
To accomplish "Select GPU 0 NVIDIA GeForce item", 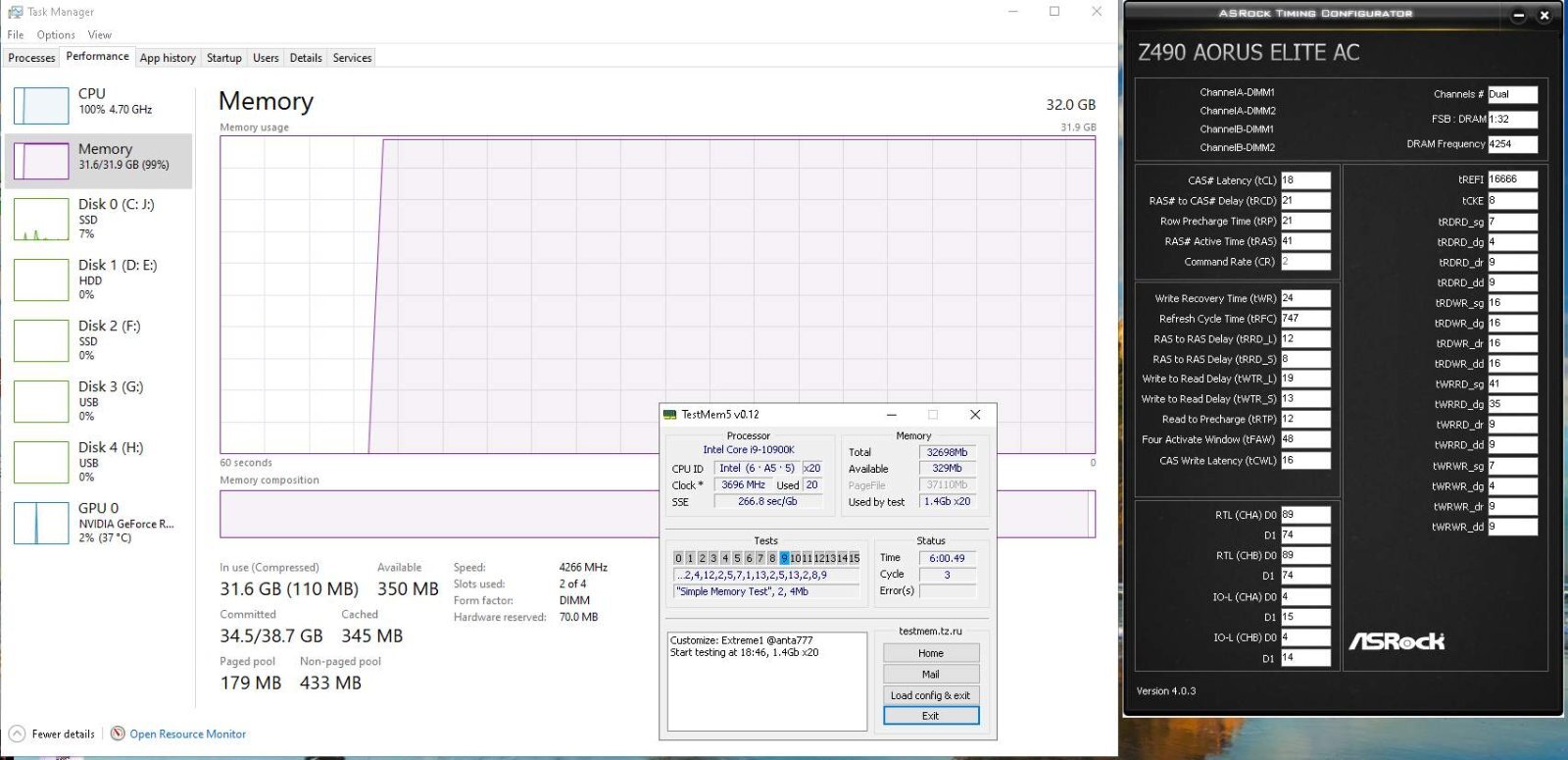I will click(99, 523).
